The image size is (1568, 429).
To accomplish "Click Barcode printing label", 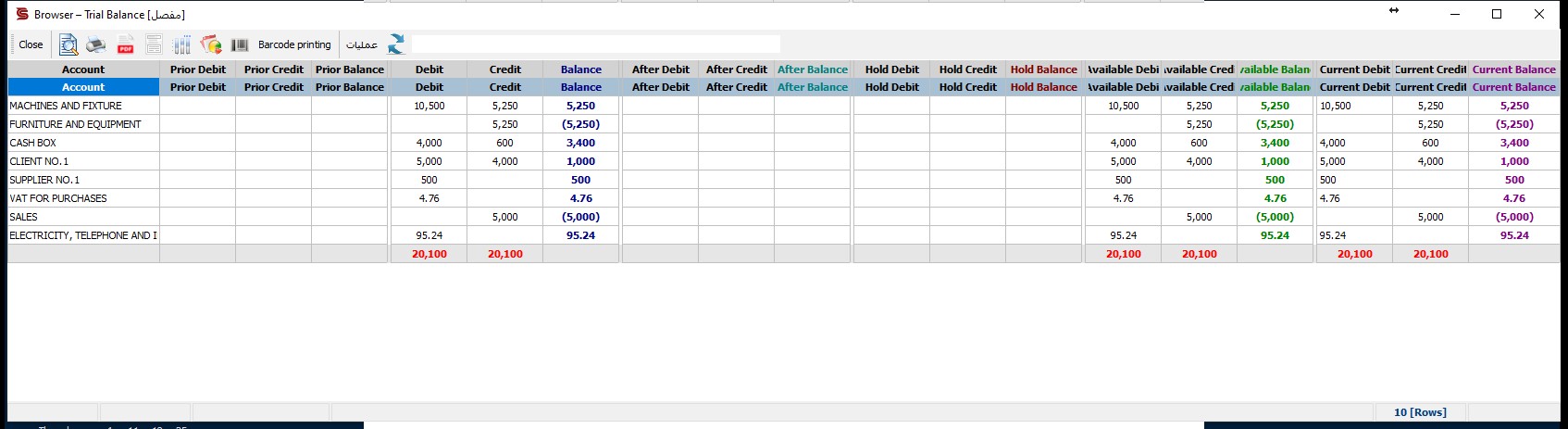I will click(294, 44).
